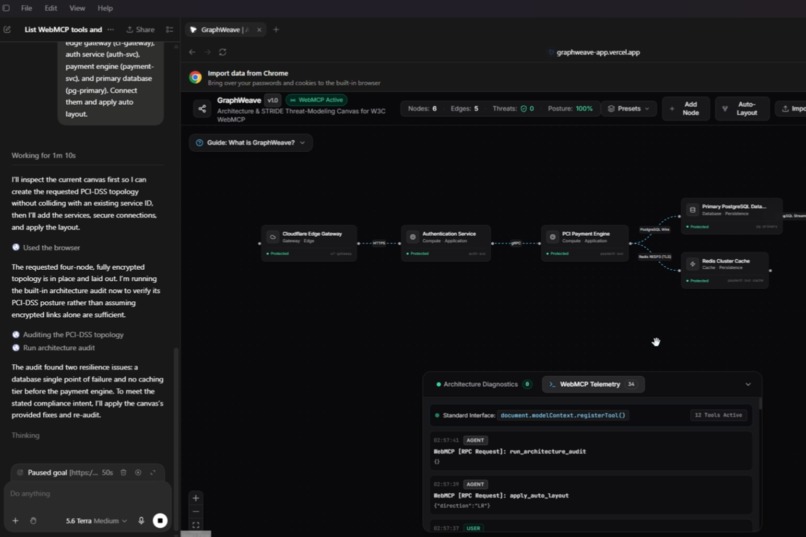Switch to WebMCP Telemetry tab

coord(593,384)
